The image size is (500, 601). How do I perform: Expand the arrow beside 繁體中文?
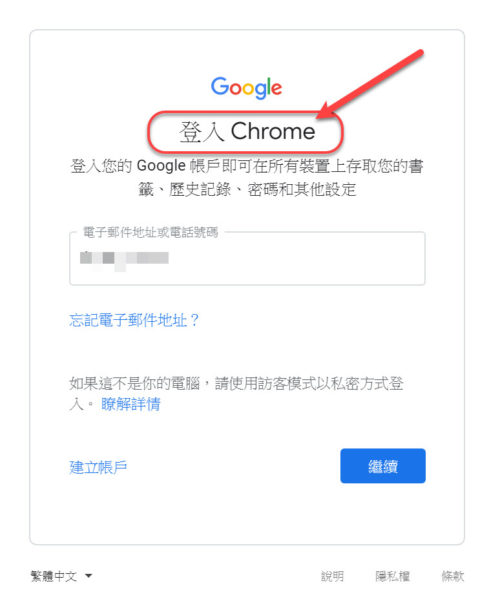[x=89, y=576]
